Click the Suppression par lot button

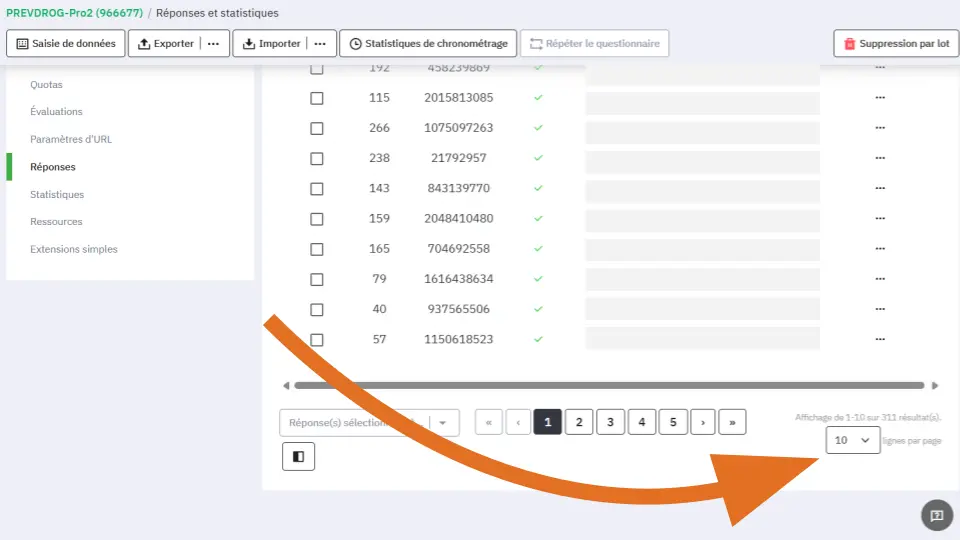896,44
